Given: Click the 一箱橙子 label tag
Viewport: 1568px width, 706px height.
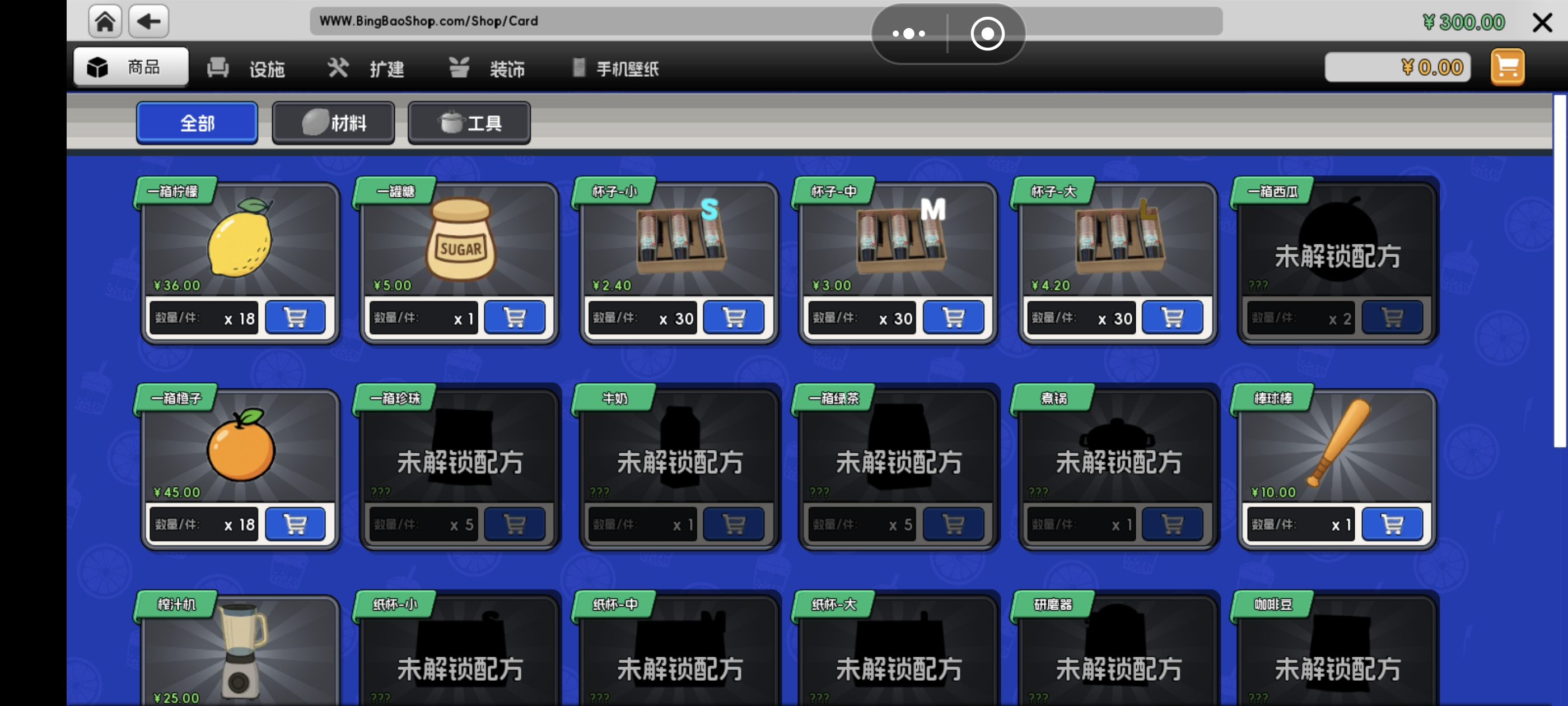Looking at the screenshot, I should (x=176, y=398).
